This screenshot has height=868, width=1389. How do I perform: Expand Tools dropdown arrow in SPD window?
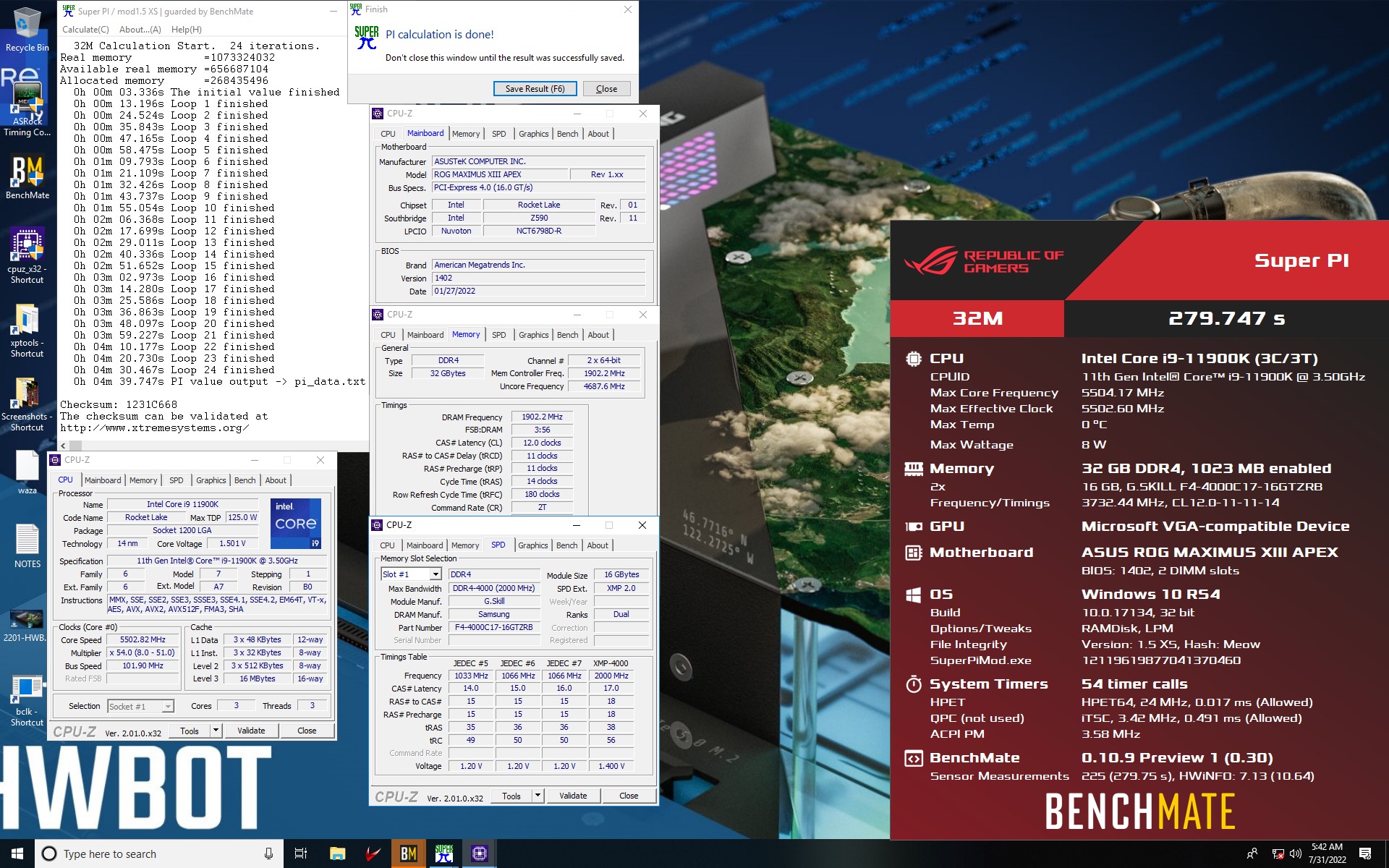538,796
